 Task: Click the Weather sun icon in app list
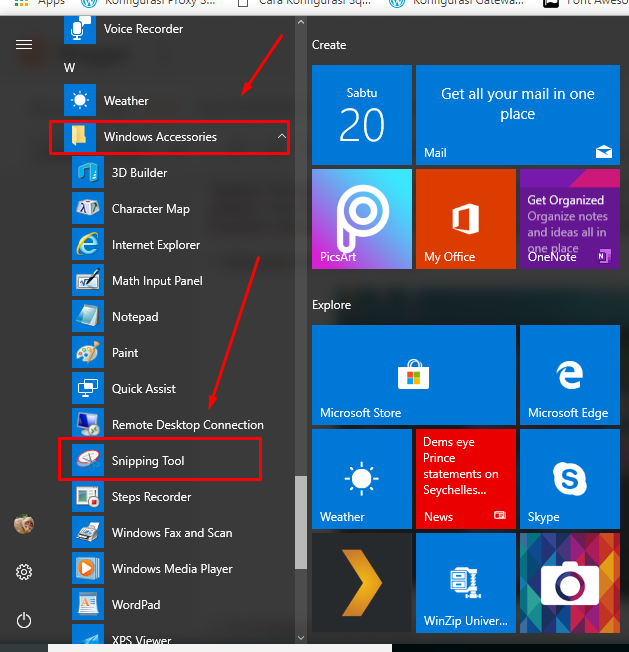(80, 100)
